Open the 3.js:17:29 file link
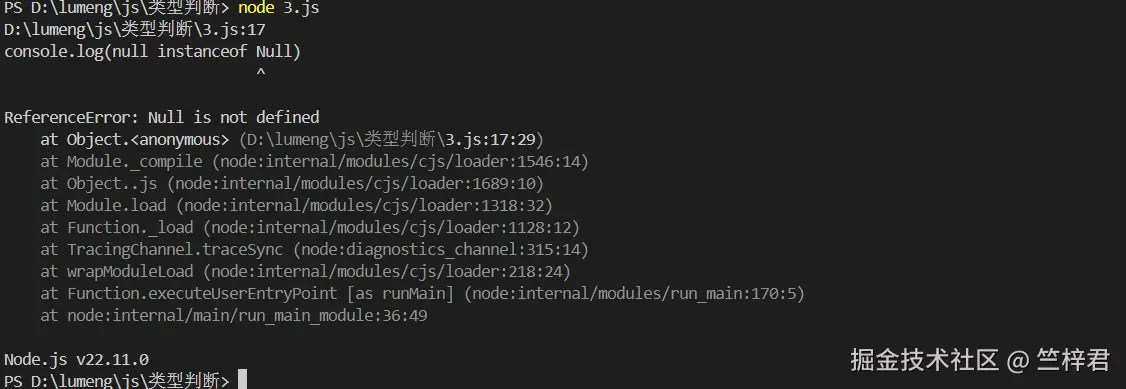Viewport: 1126px width, 389px height. [x=490, y=139]
